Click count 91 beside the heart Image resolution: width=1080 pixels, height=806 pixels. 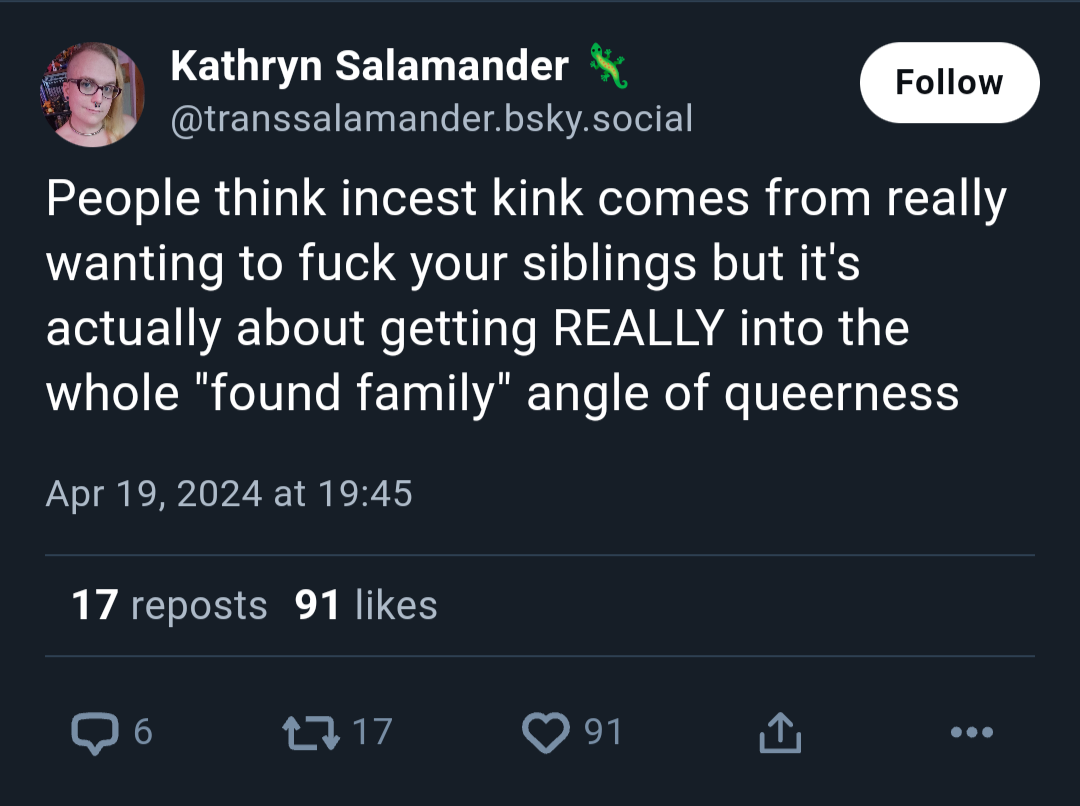click(x=603, y=732)
